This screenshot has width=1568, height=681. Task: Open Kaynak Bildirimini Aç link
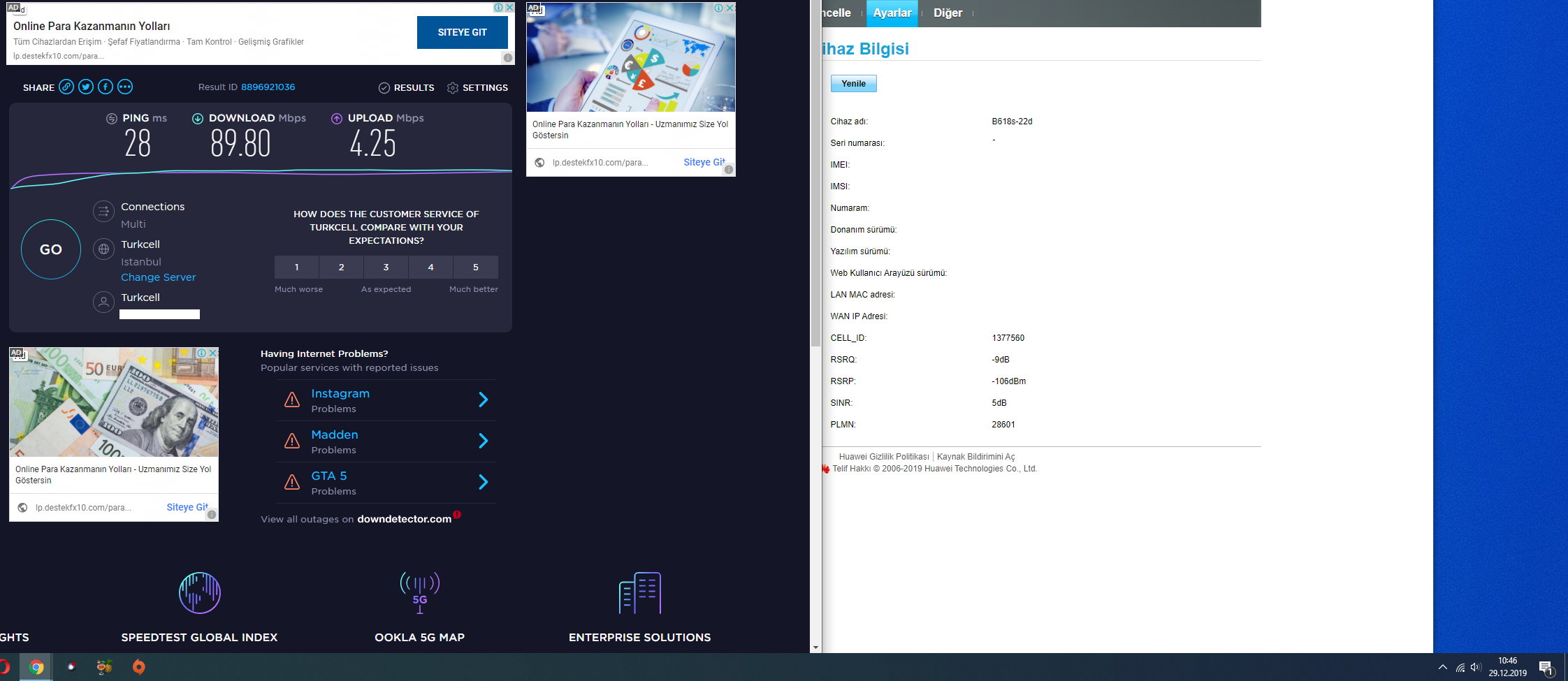click(x=975, y=457)
